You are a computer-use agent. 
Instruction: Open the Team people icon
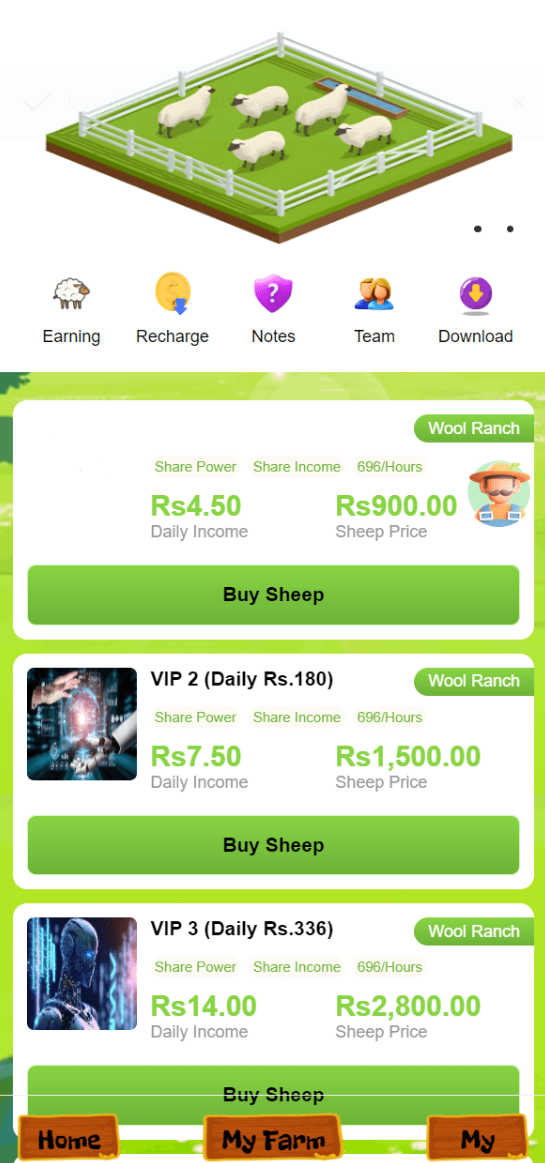[x=374, y=294]
